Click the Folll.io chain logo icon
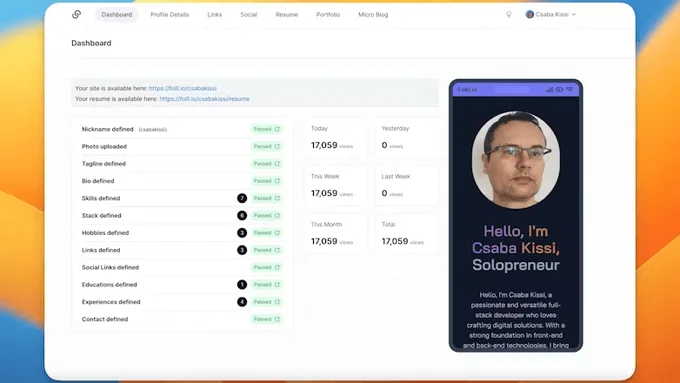680x383 pixels. click(x=76, y=14)
